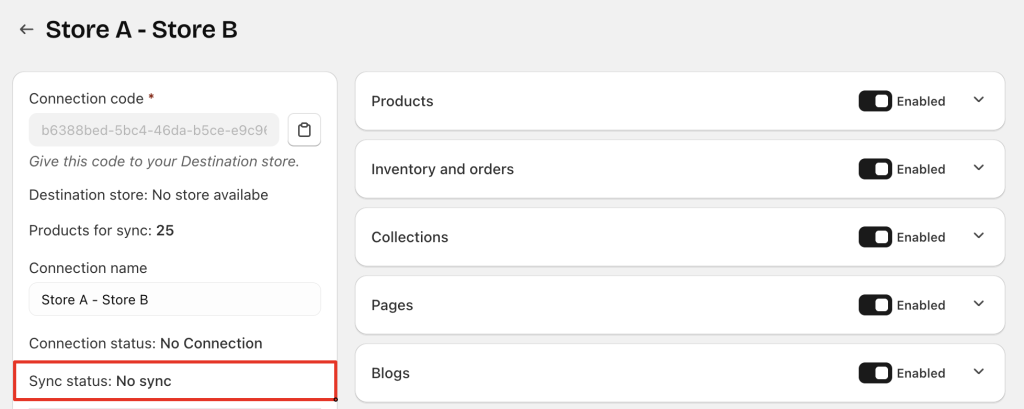
Task: Click the Blogs section heading
Action: [x=390, y=373]
